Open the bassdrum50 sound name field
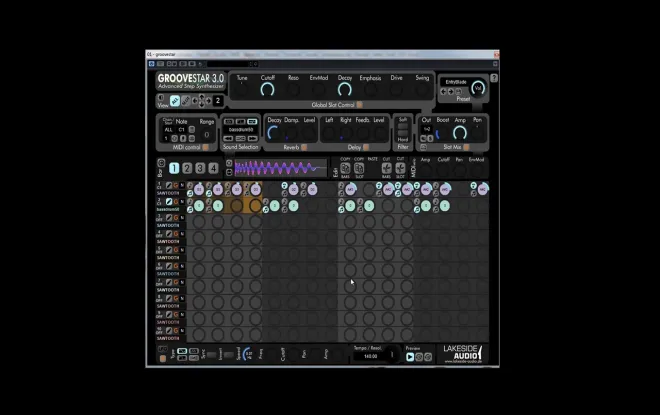Image resolution: width=660 pixels, height=415 pixels. click(x=241, y=130)
